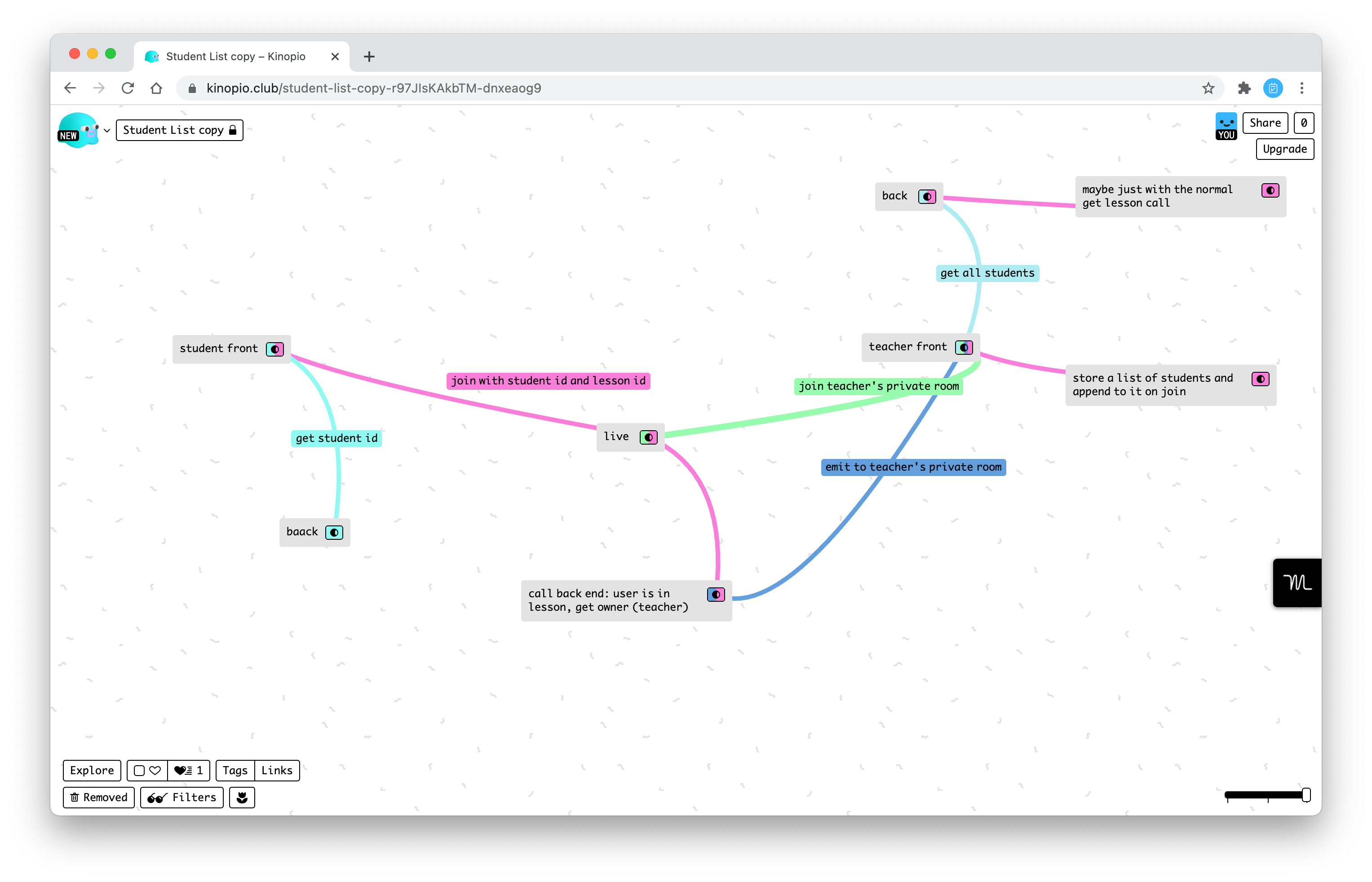Image resolution: width=1372 pixels, height=882 pixels.
Task: Click connector icon on 'student front' card
Action: (x=275, y=349)
